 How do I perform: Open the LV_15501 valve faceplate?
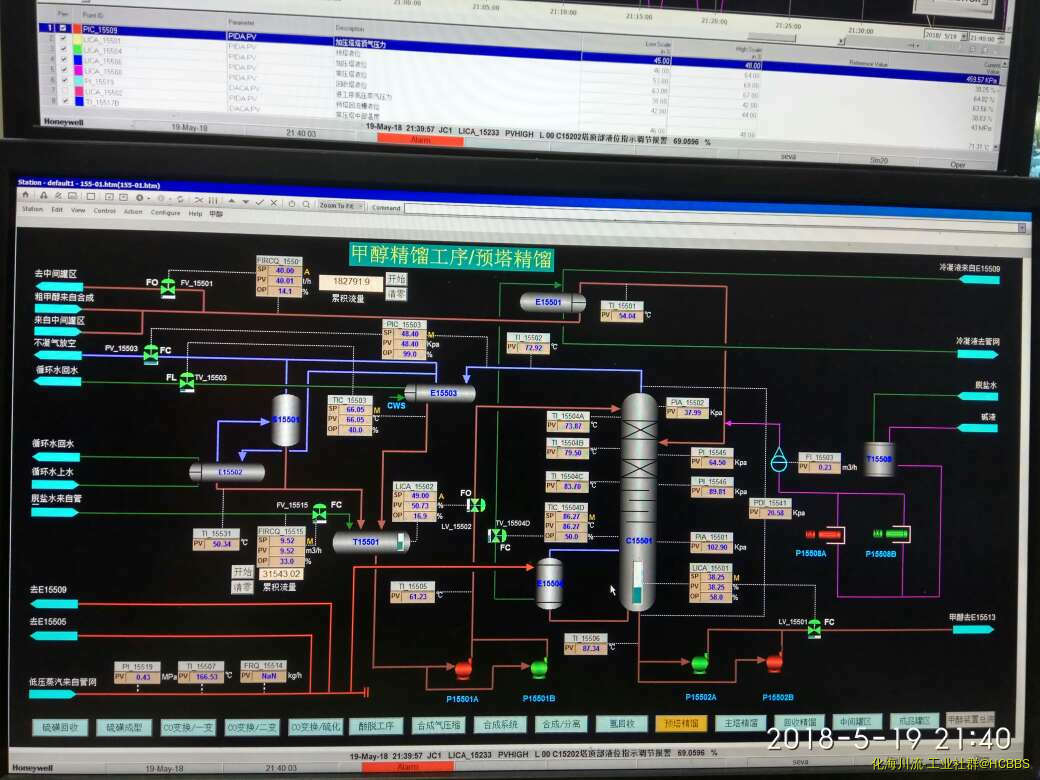point(815,627)
